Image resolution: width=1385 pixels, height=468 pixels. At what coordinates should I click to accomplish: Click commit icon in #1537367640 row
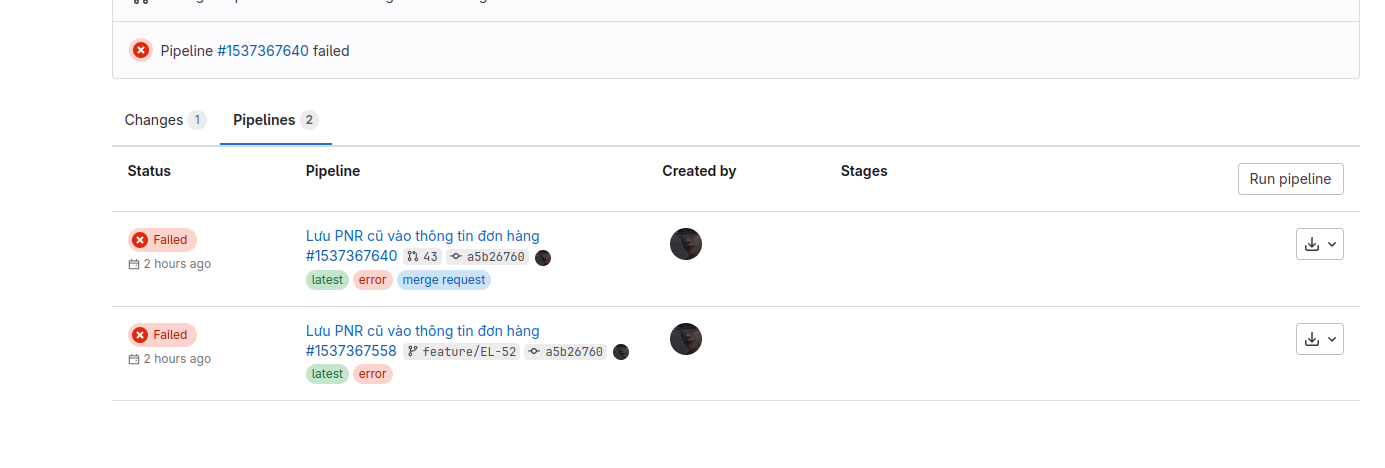click(x=457, y=257)
